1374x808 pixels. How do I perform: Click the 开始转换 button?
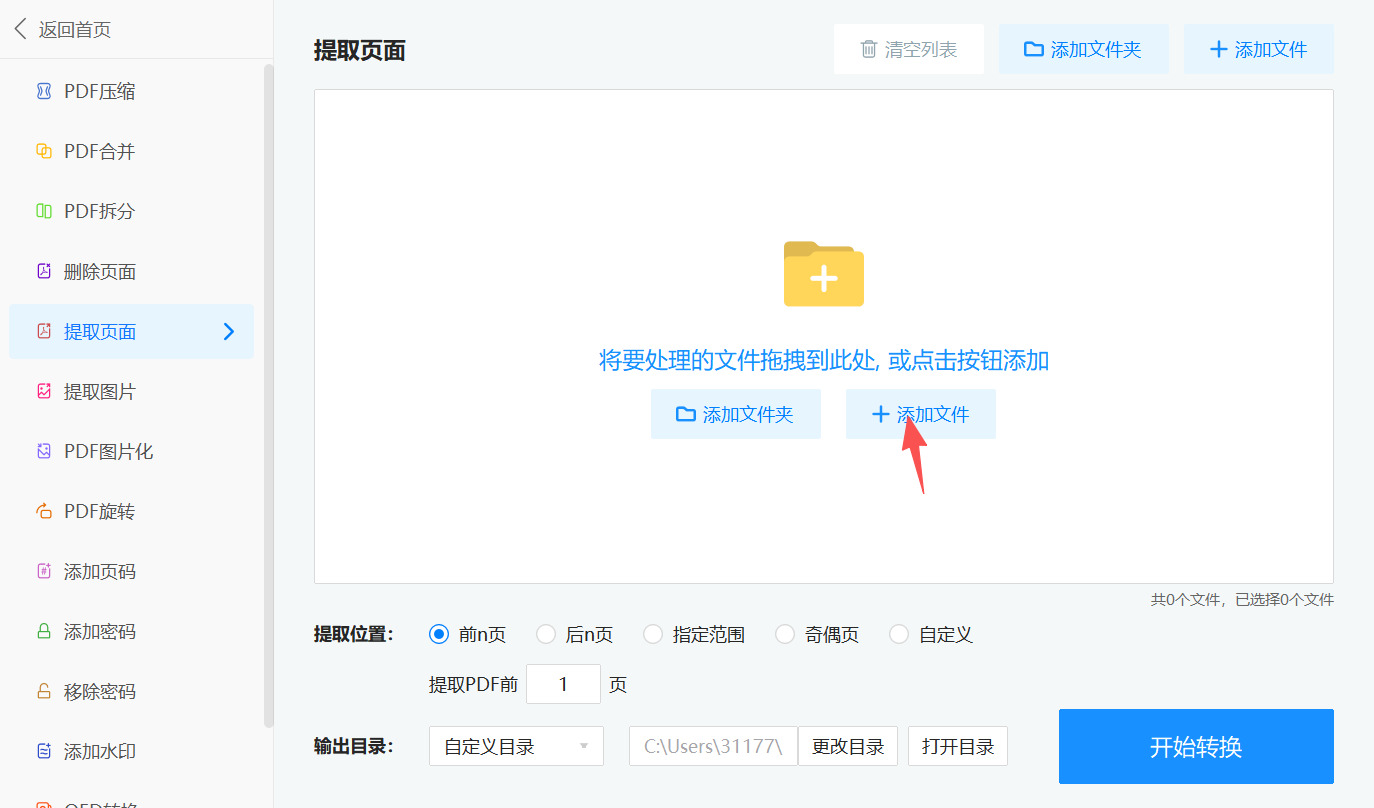pyautogui.click(x=1195, y=746)
